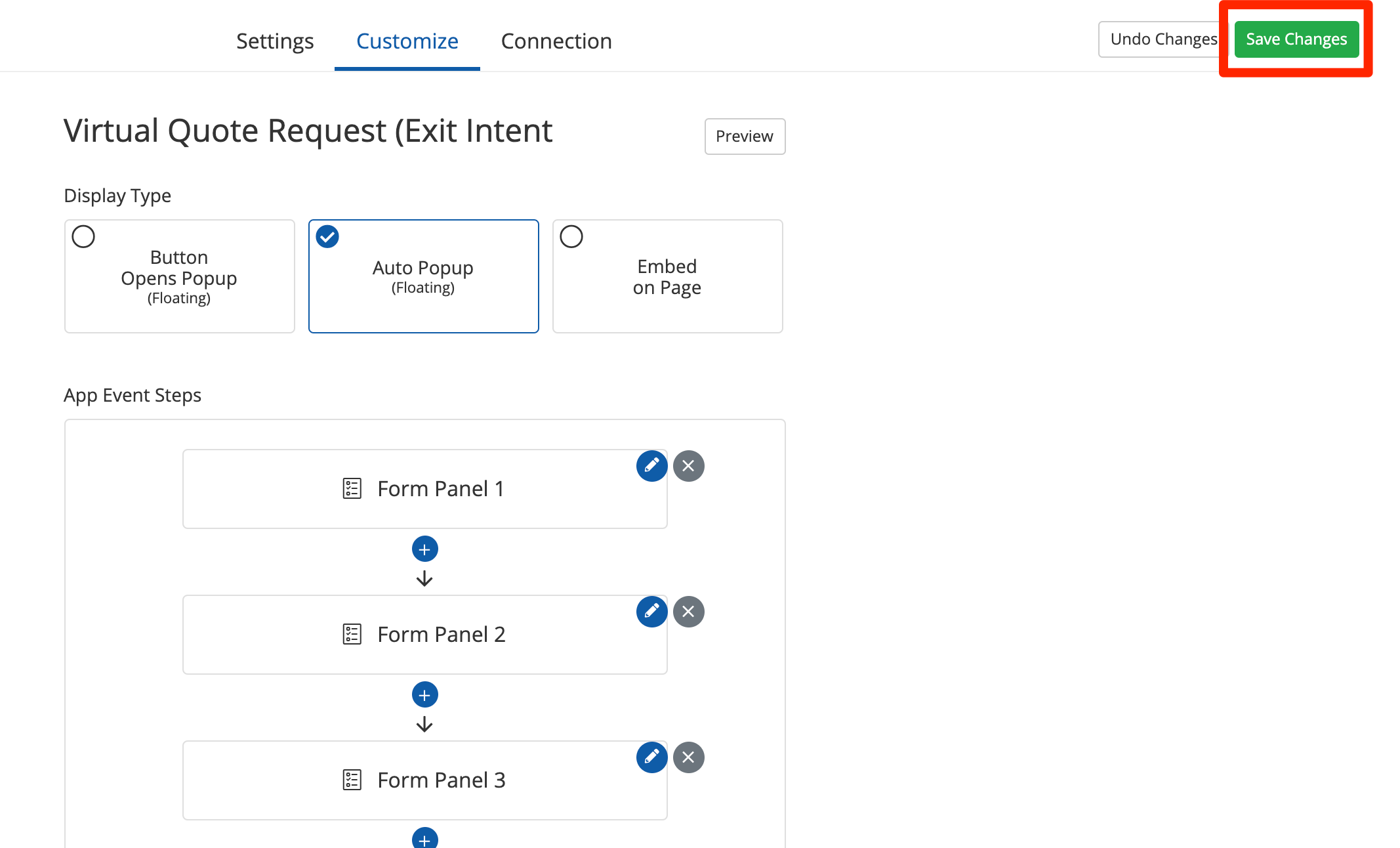Image resolution: width=1400 pixels, height=848 pixels.
Task: Open editor for Form Panel 3
Action: point(651,757)
